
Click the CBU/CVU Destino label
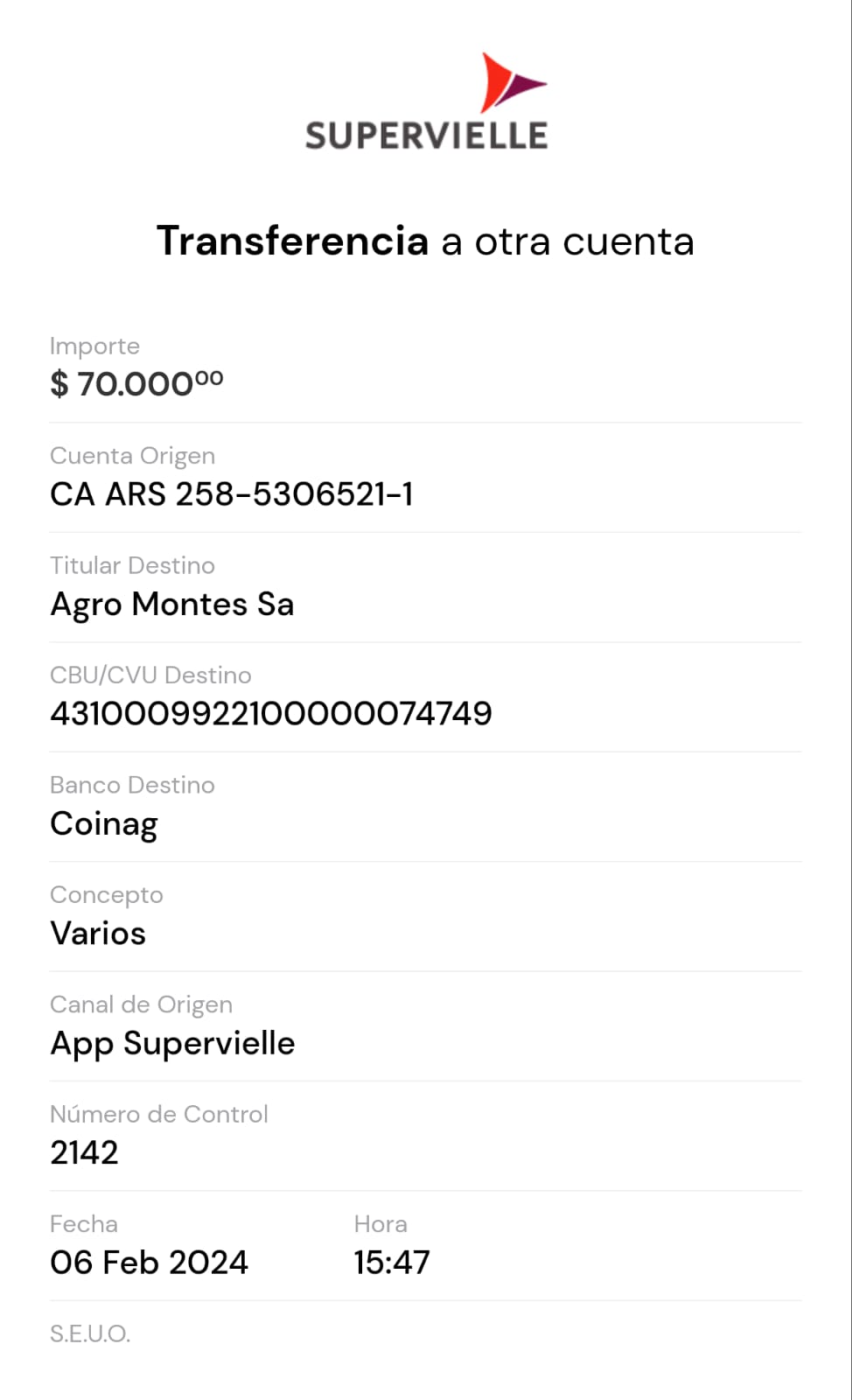(x=150, y=675)
